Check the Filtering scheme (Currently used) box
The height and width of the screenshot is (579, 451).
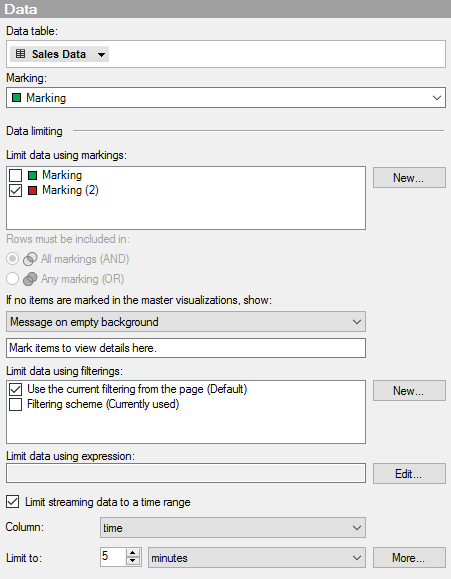pos(16,404)
